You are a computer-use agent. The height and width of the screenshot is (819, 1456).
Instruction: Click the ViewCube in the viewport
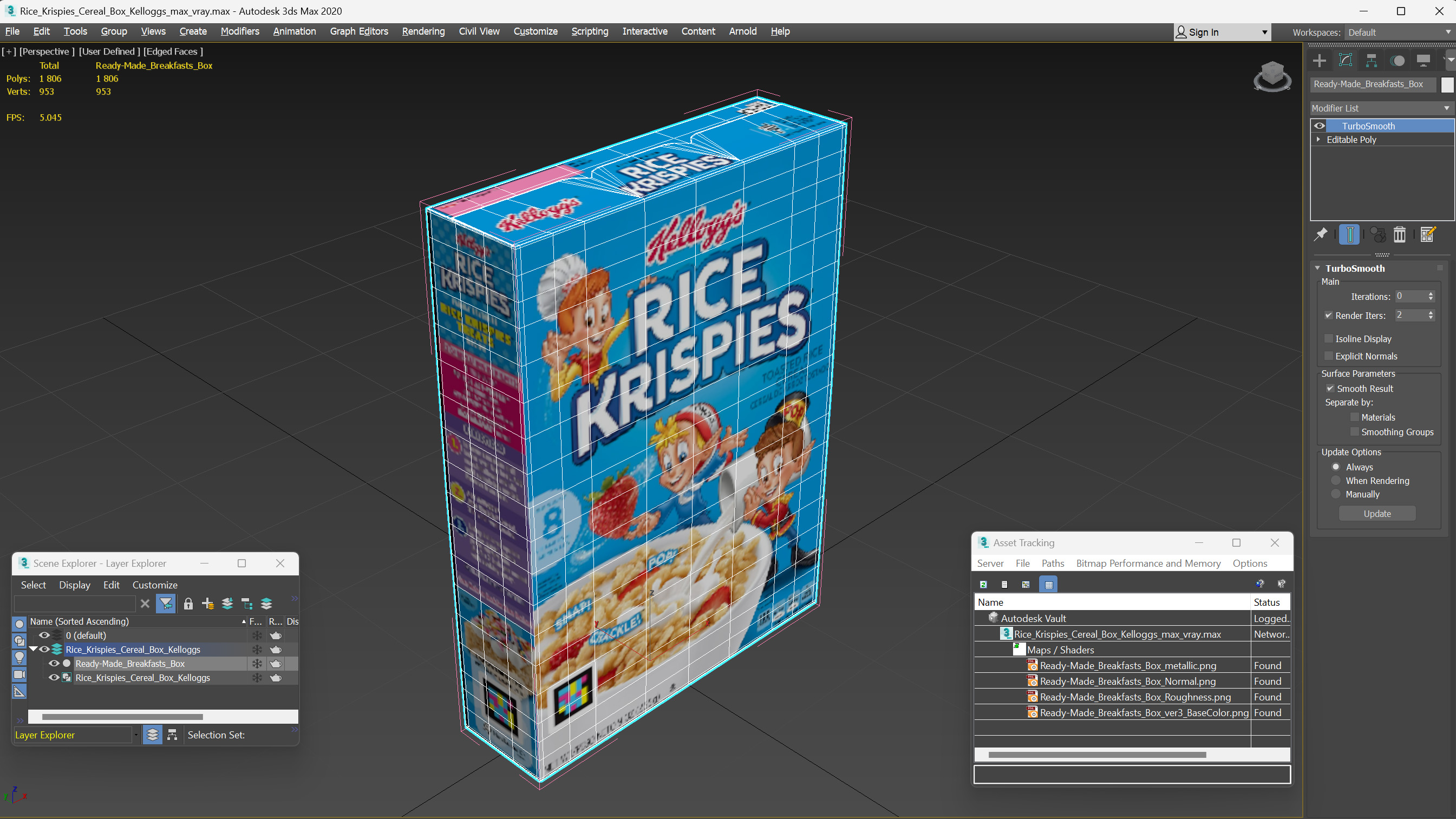pyautogui.click(x=1272, y=76)
